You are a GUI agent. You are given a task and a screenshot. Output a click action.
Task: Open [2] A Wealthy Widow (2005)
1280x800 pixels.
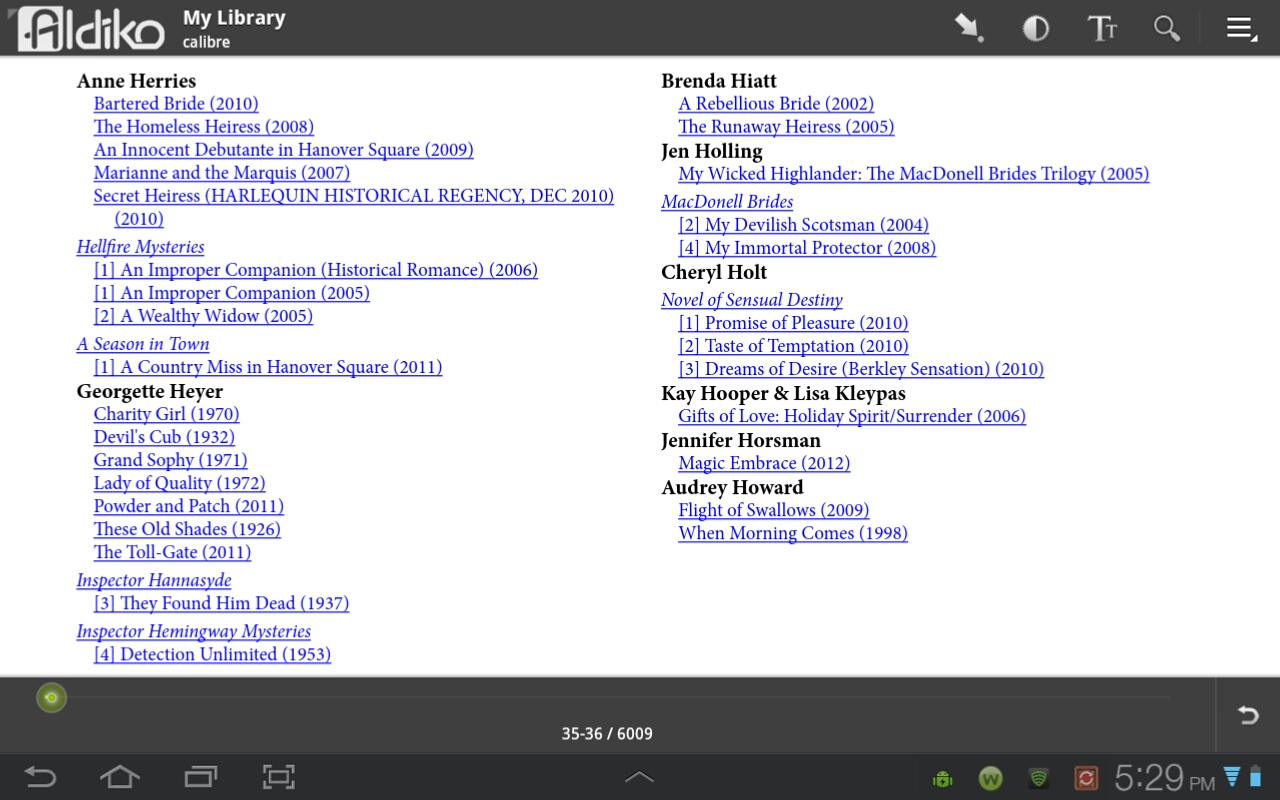tap(203, 316)
